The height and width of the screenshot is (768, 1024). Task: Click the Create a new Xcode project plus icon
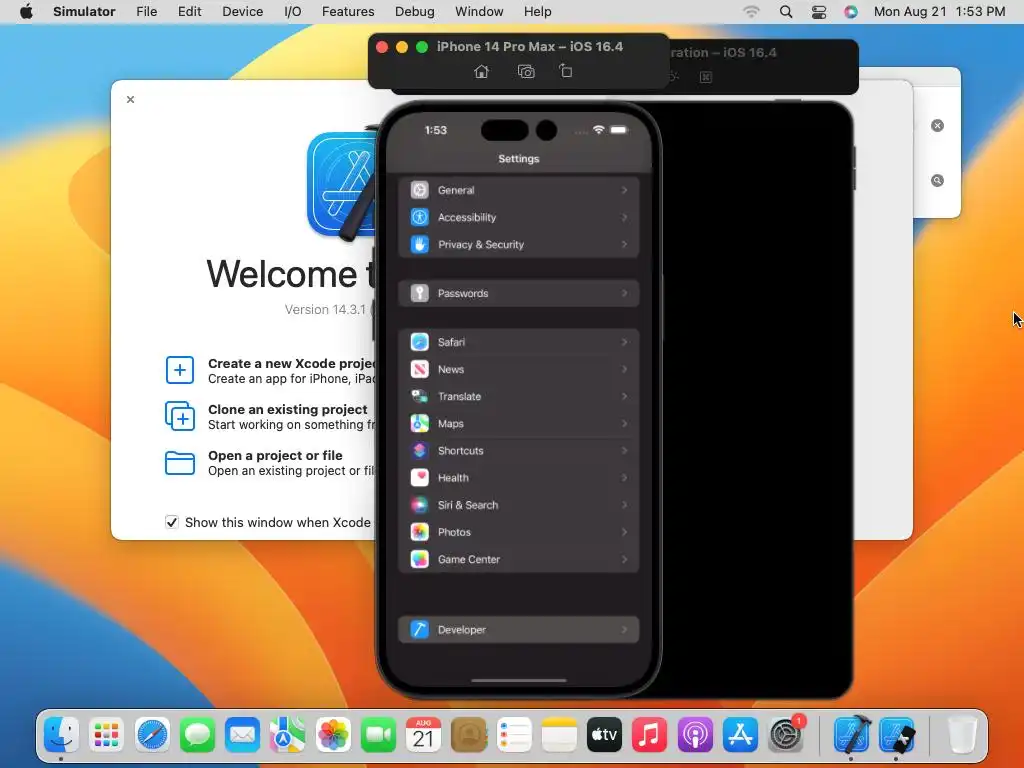point(180,370)
